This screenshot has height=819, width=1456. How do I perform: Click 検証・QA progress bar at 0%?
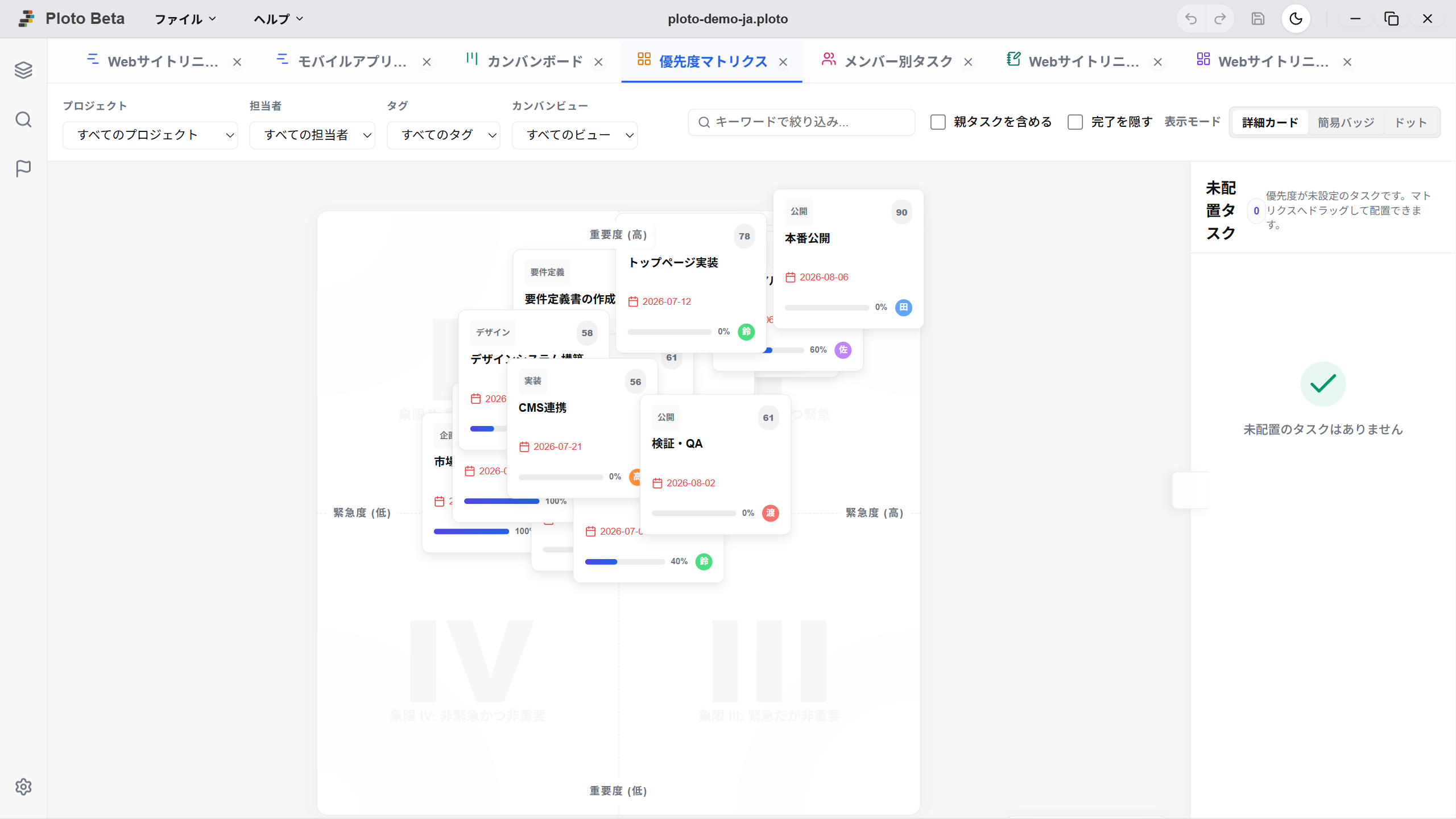pos(693,514)
